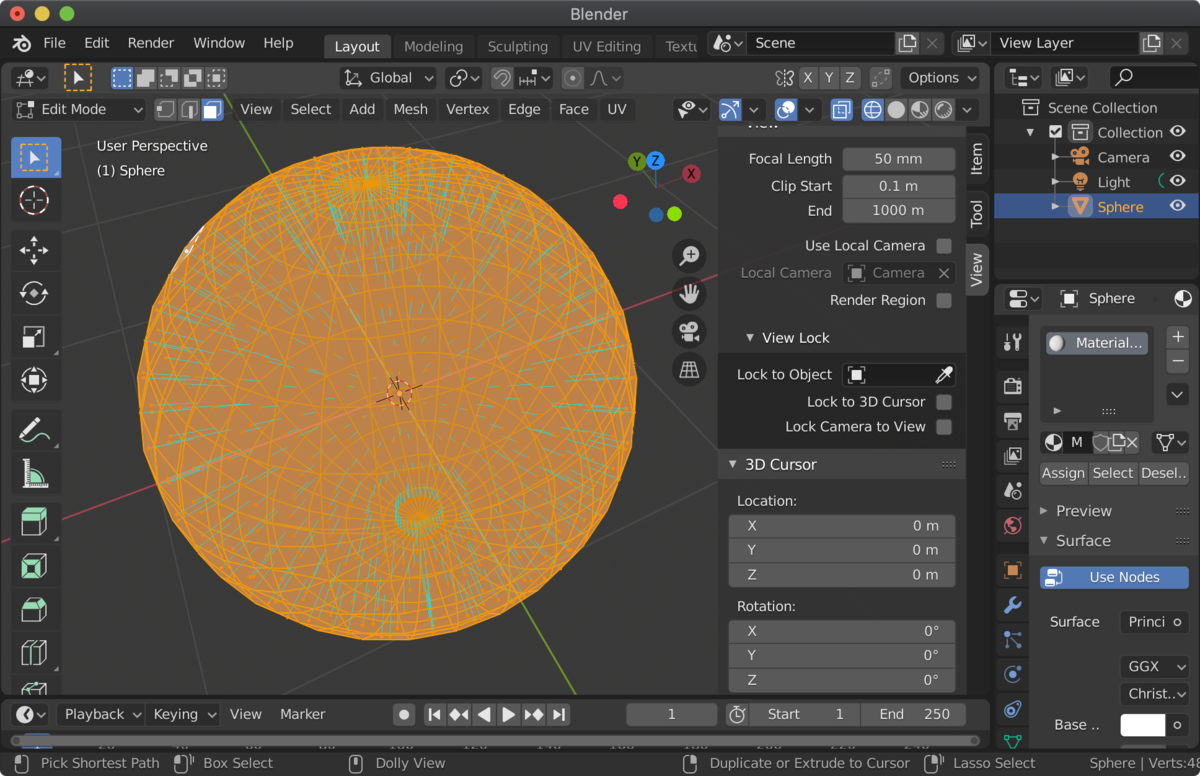Viewport: 1200px width, 776px height.
Task: Click the Deselect material button
Action: [1164, 473]
